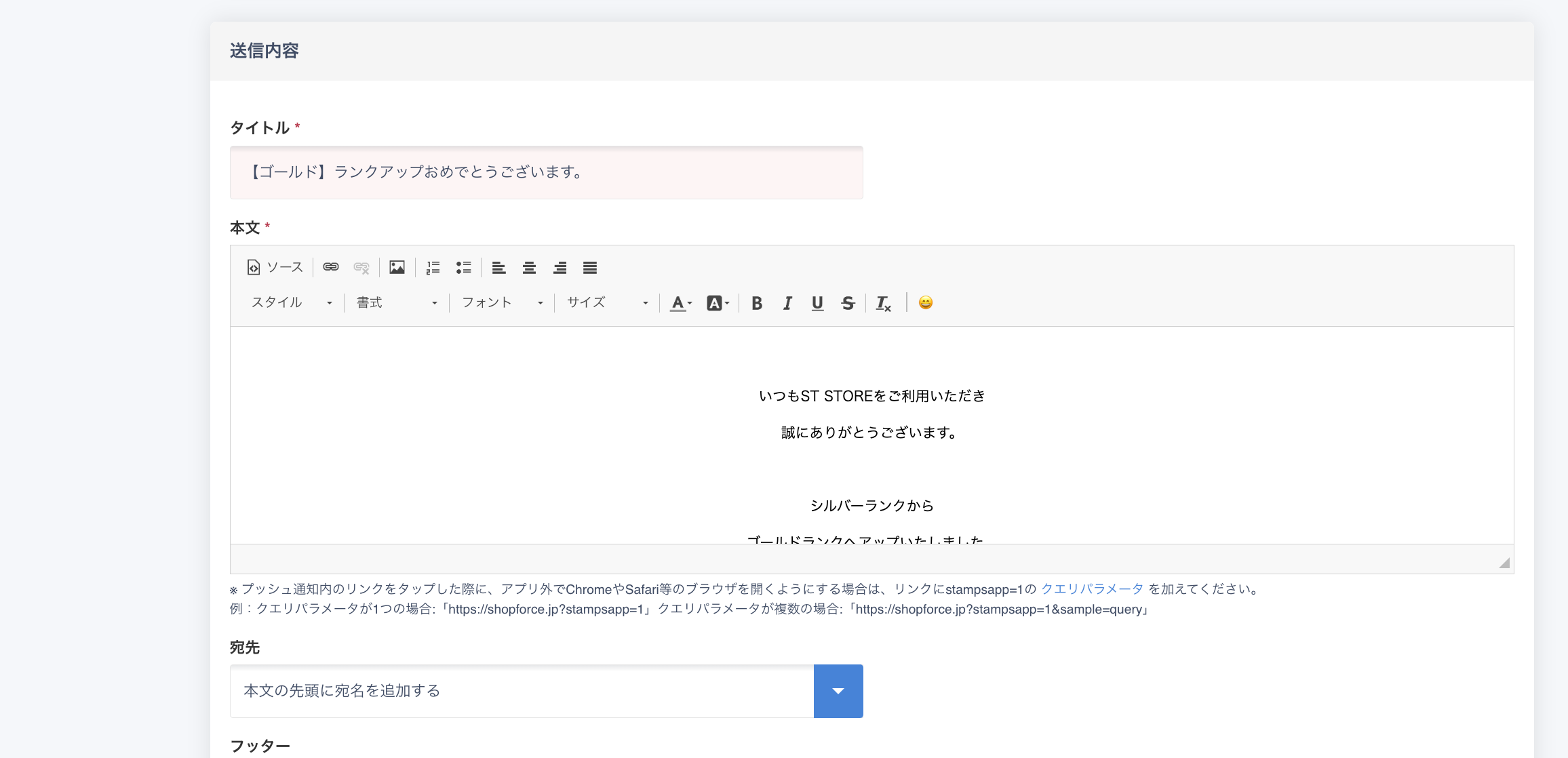Open the スタイル style dropdown
The height and width of the screenshot is (758, 1568).
pyautogui.click(x=292, y=302)
